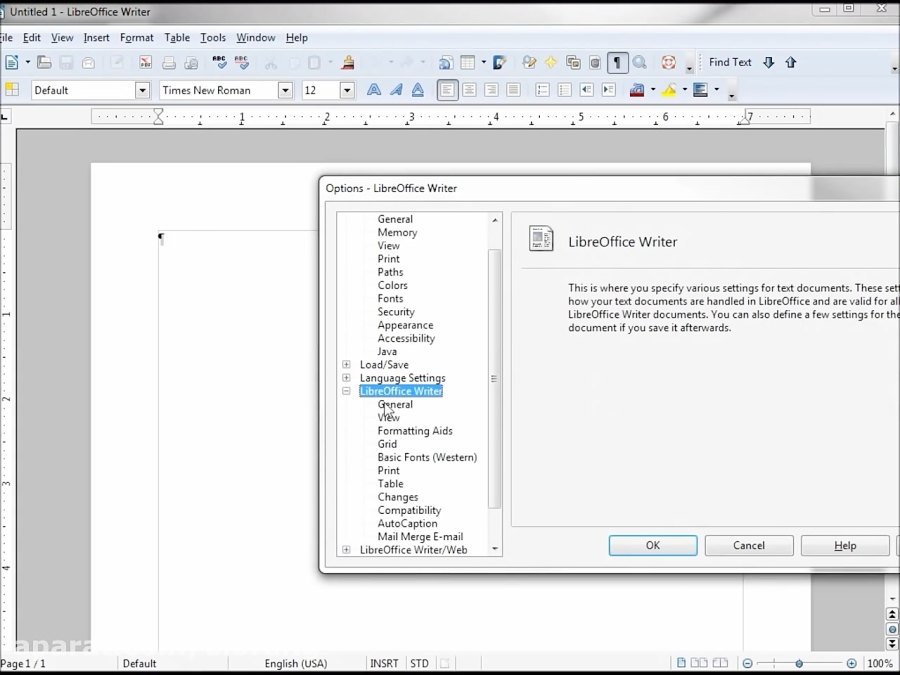Screen dimensions: 900x675
Task: Click the Cancel button in Options dialog
Action: (x=748, y=545)
